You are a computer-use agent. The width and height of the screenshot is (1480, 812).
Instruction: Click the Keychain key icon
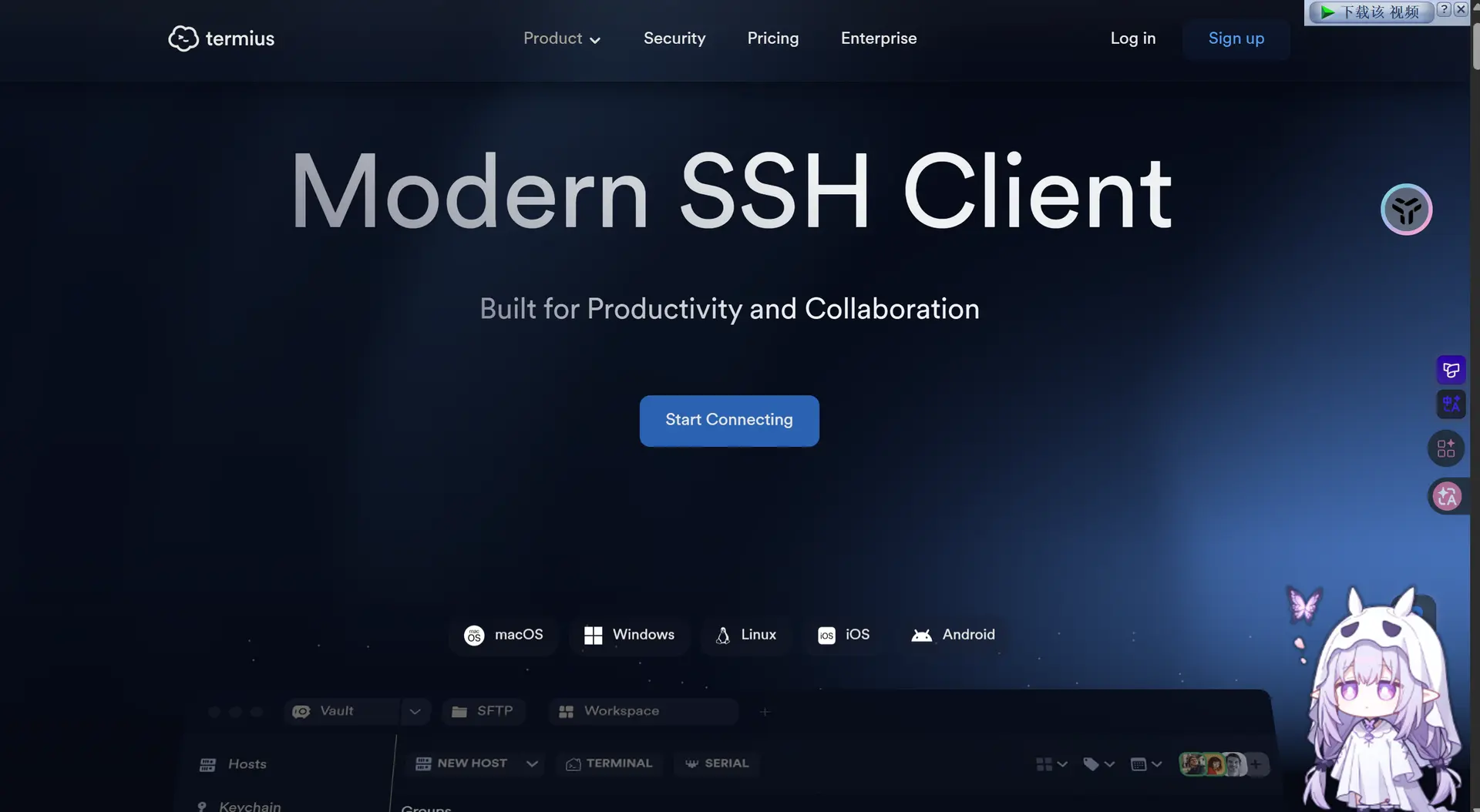coord(202,807)
